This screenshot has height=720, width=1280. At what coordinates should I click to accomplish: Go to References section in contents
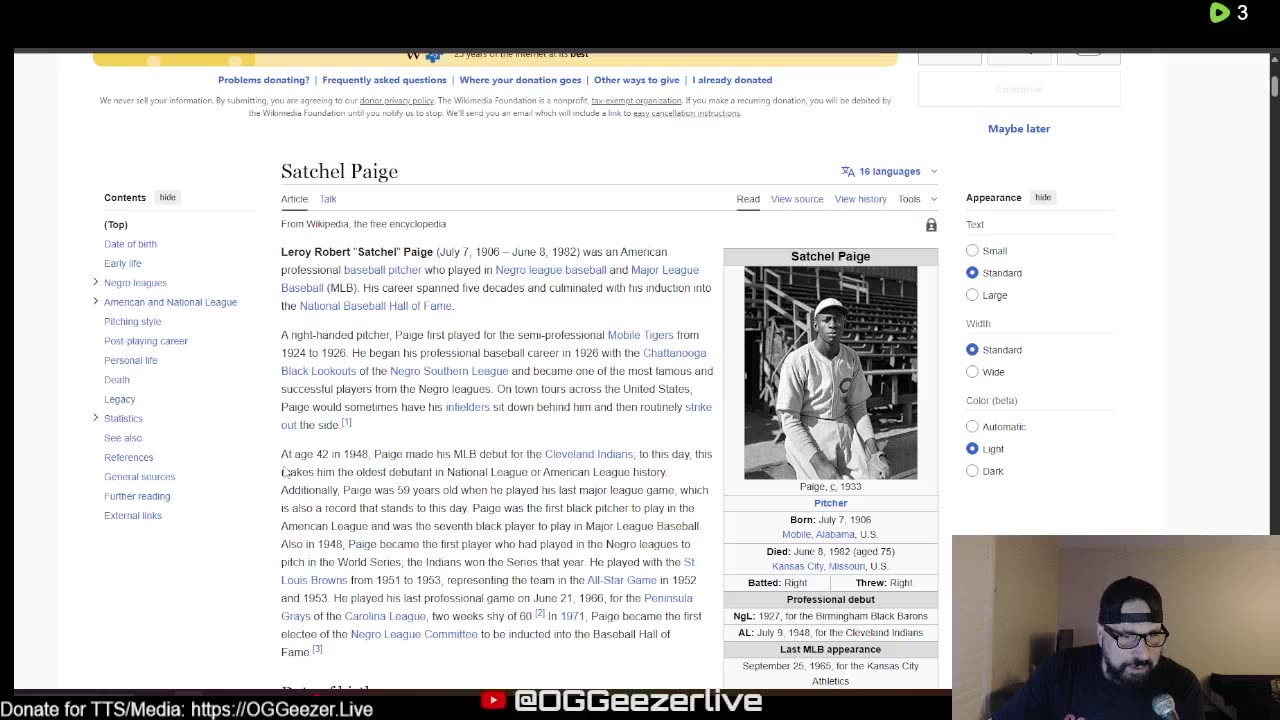click(129, 457)
